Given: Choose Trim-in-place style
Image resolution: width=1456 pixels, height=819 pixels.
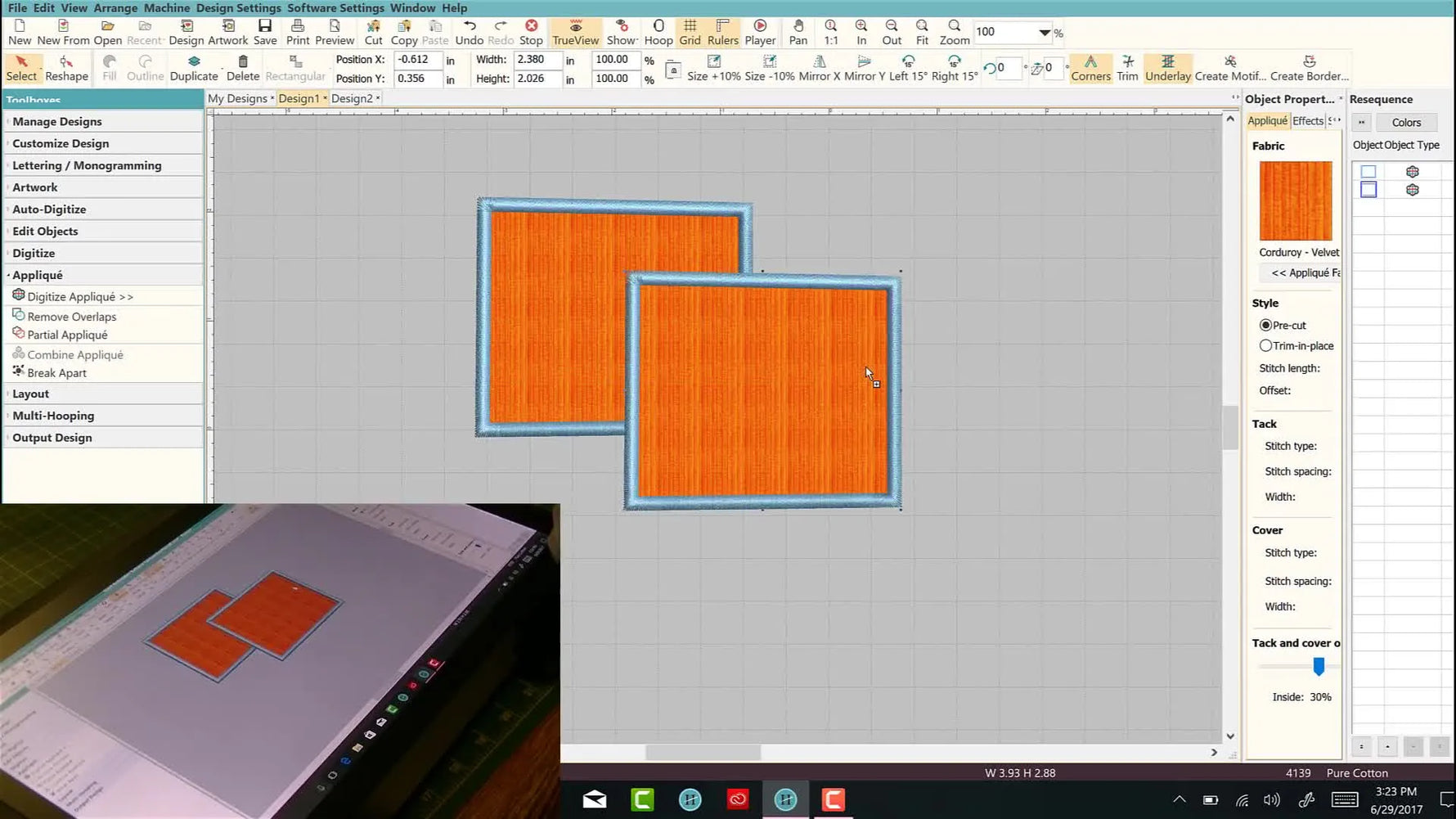Looking at the screenshot, I should [1265, 345].
